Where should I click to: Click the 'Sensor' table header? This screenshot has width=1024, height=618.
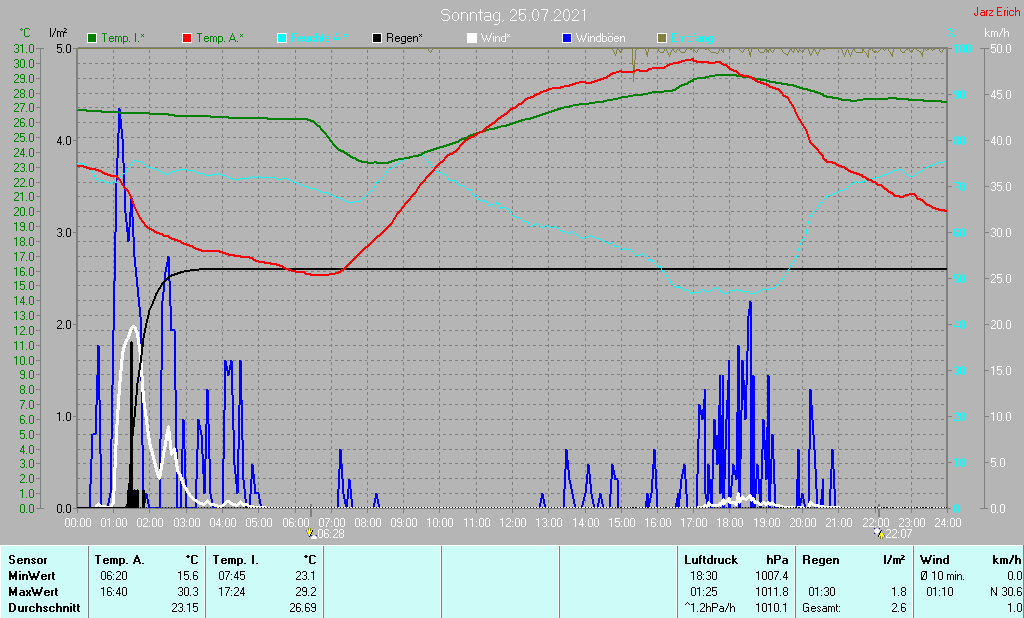(27, 560)
